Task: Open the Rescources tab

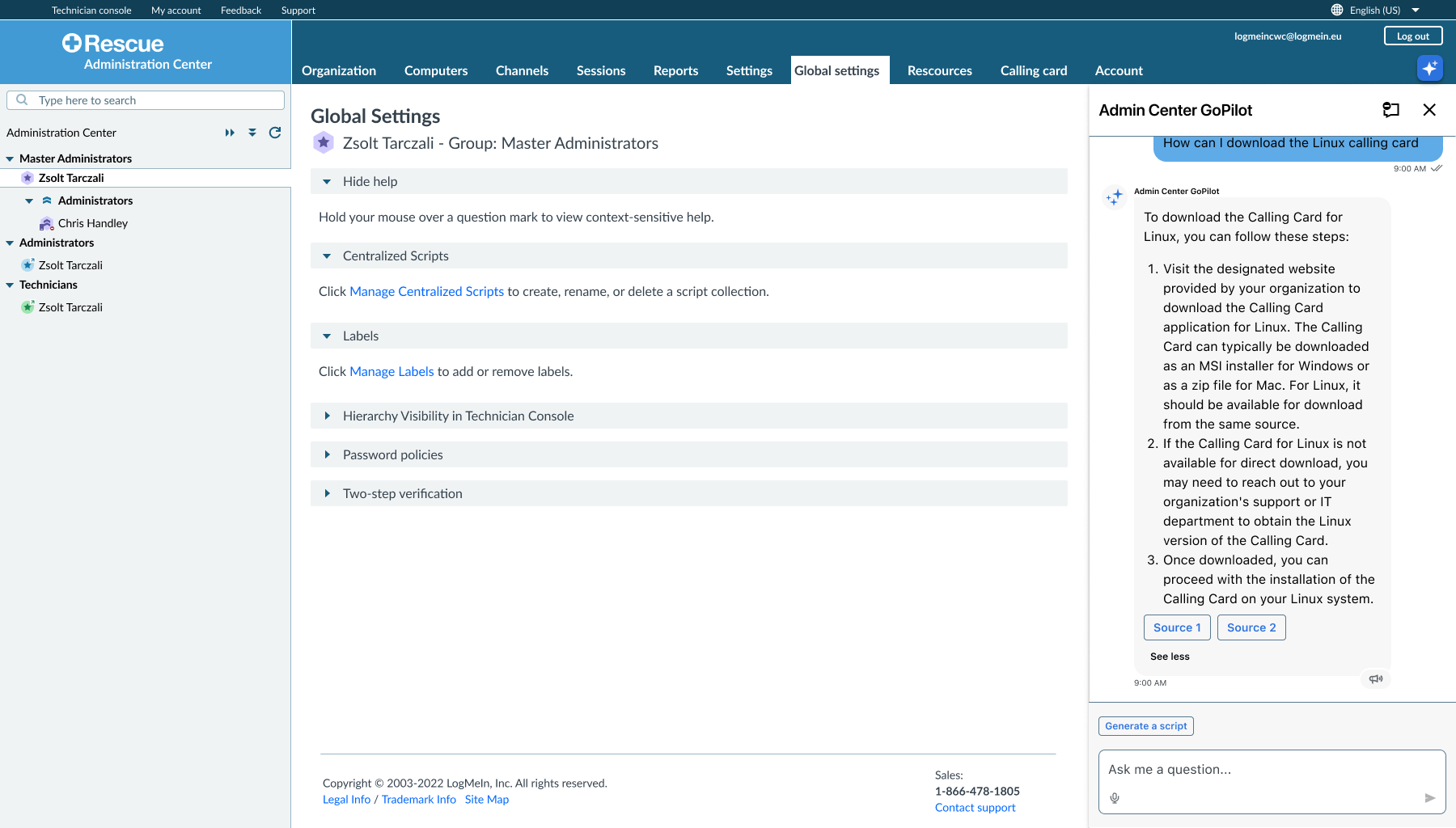Action: 940,70
